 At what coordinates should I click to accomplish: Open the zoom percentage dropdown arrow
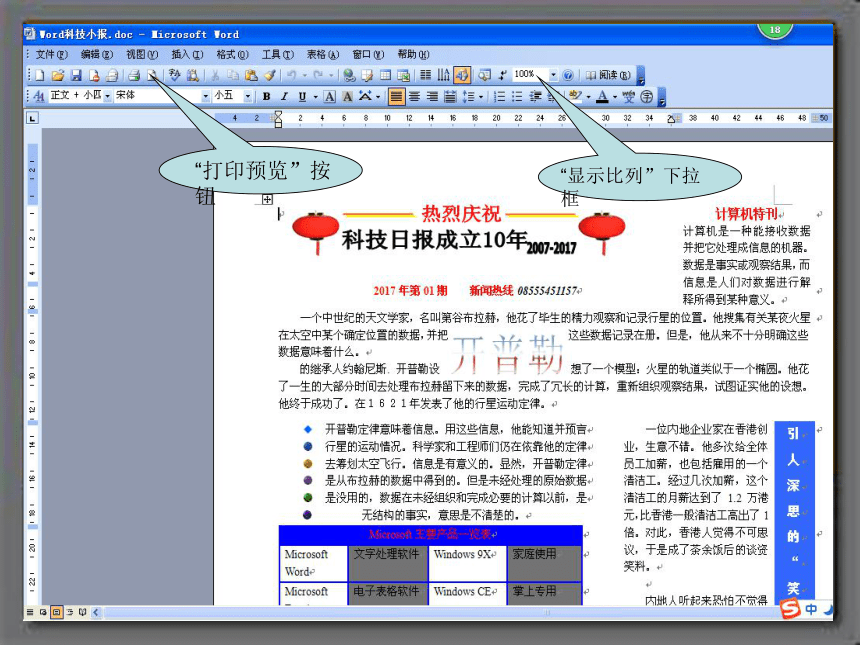point(553,75)
